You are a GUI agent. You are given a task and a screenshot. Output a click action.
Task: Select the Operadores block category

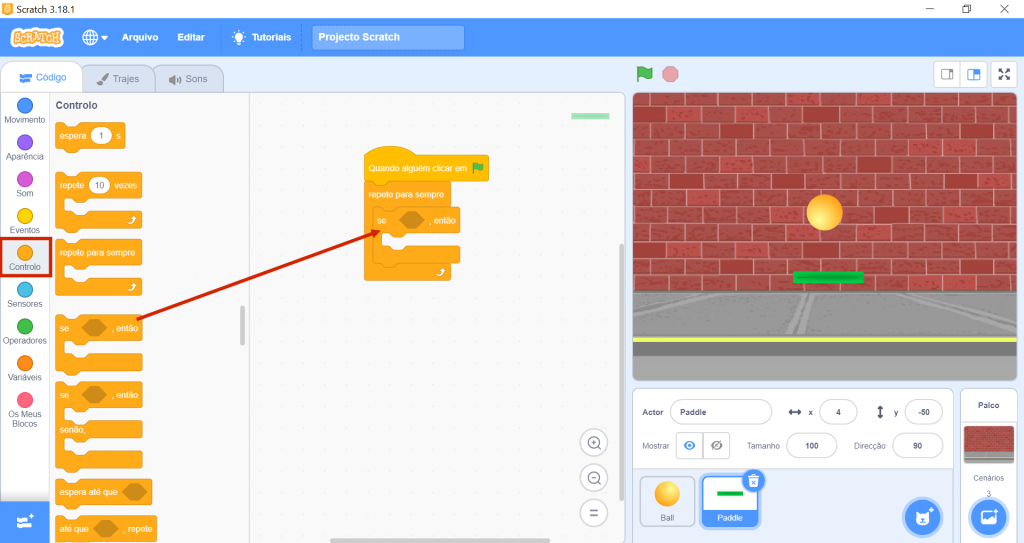[x=25, y=331]
